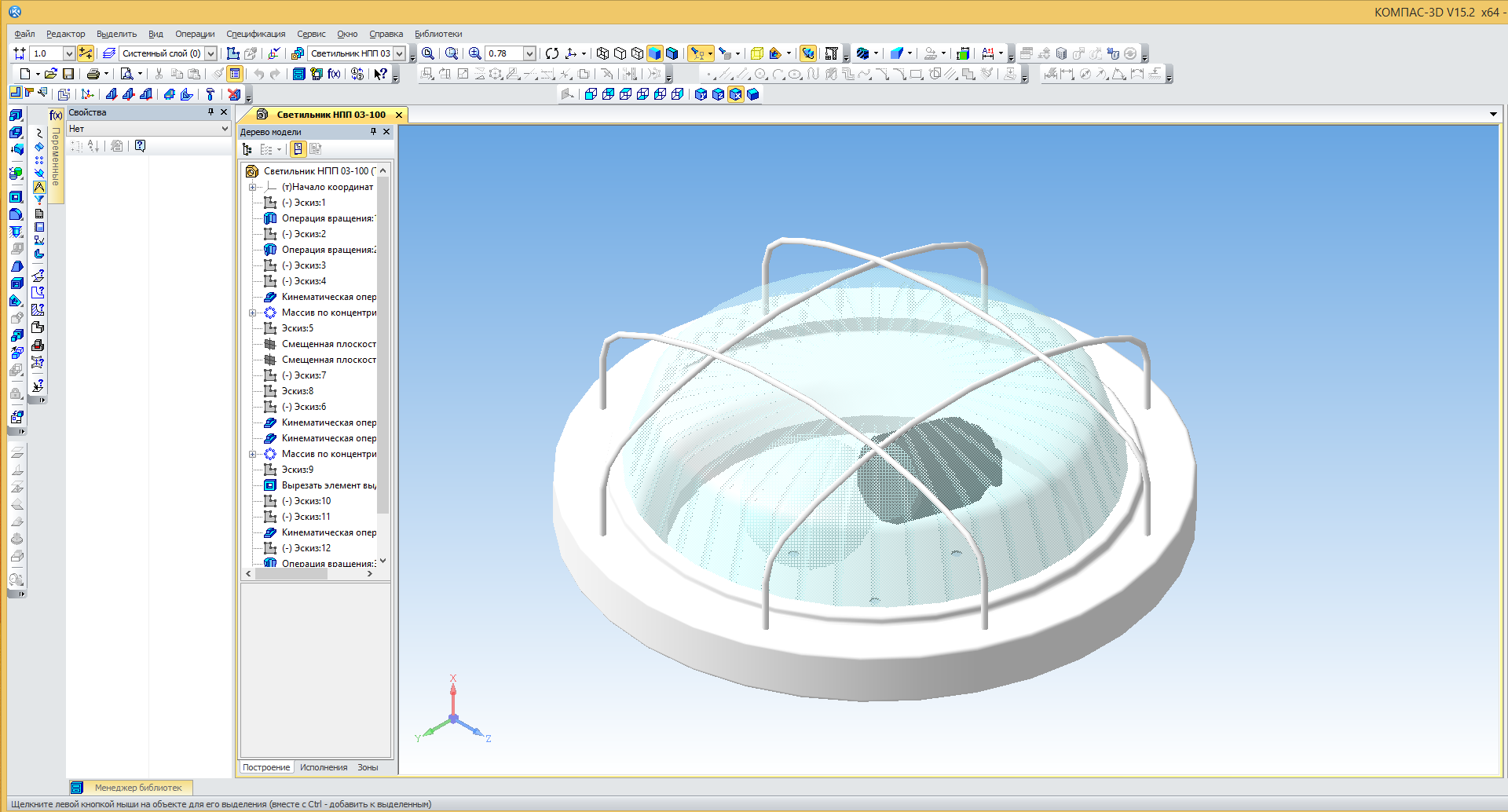Select the measure A±1 dimension tool
Screen dimensions: 1508x812
tap(988, 53)
